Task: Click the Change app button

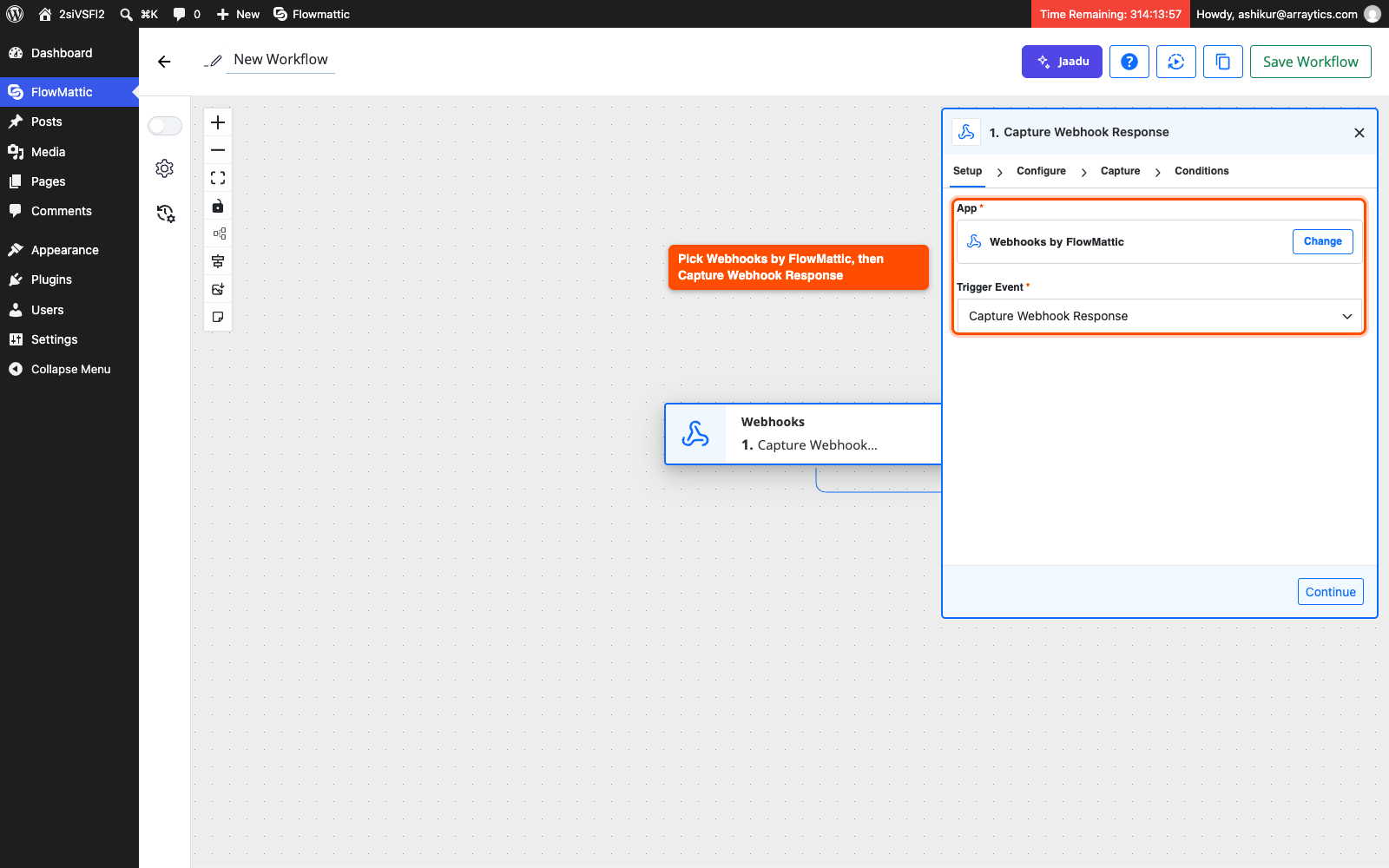Action: click(1322, 241)
